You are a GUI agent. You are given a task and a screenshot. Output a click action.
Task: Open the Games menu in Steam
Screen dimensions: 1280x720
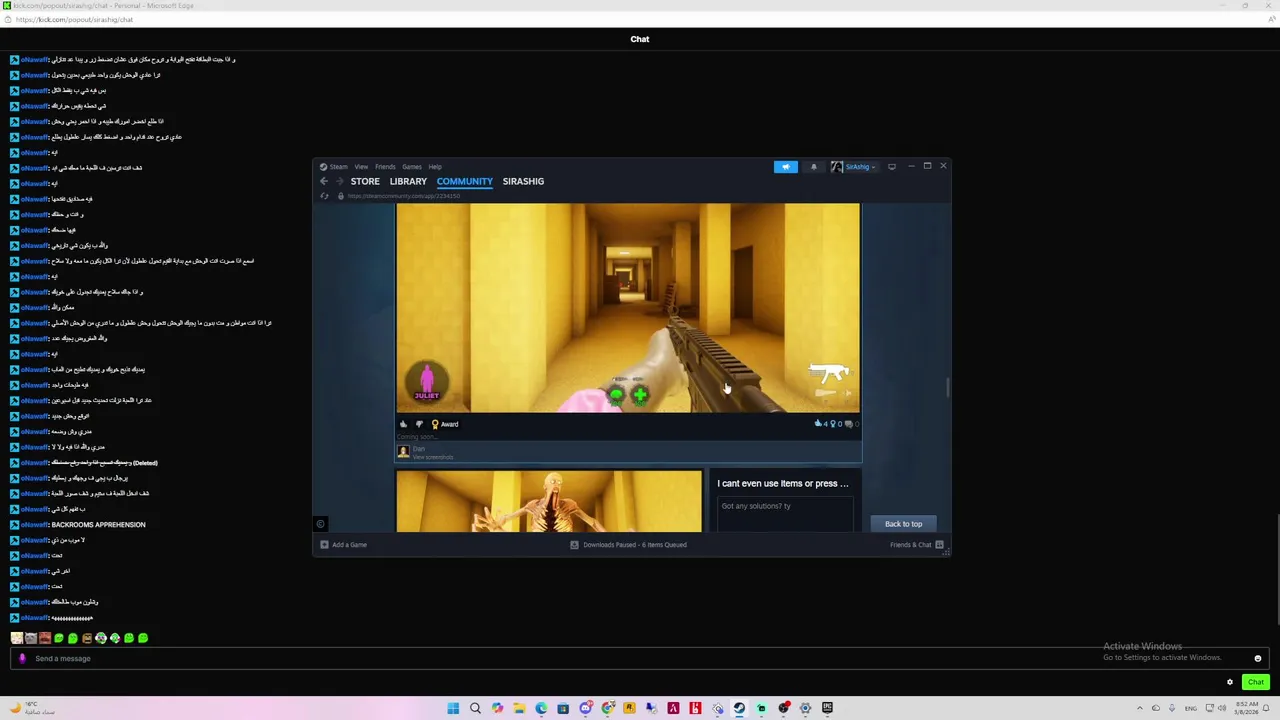(x=412, y=167)
